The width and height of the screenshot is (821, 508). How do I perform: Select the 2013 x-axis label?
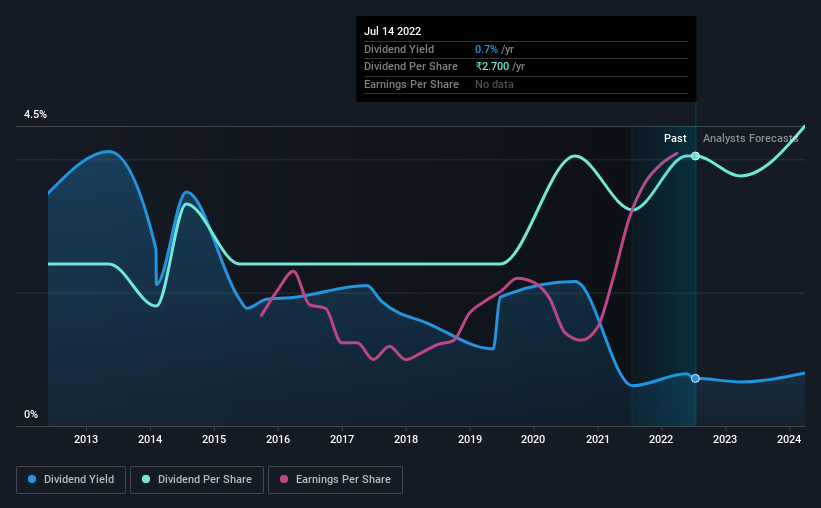86,439
